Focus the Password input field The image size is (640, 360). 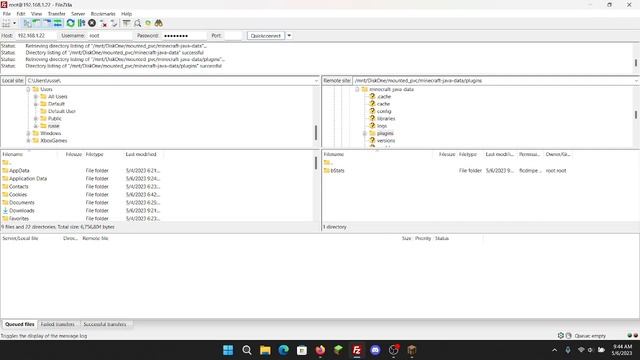click(184, 36)
